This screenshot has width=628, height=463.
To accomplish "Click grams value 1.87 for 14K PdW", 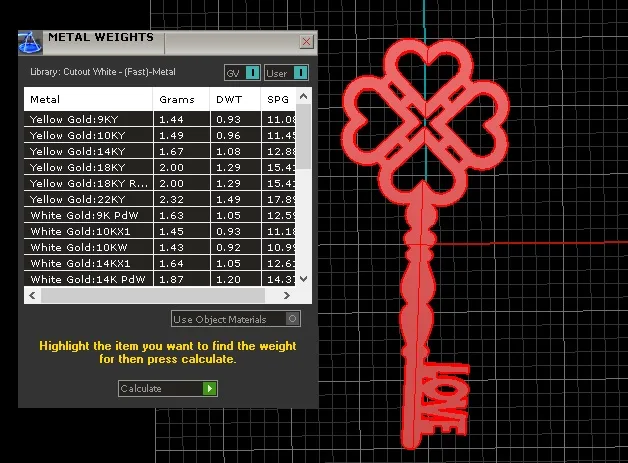I will [x=171, y=280].
